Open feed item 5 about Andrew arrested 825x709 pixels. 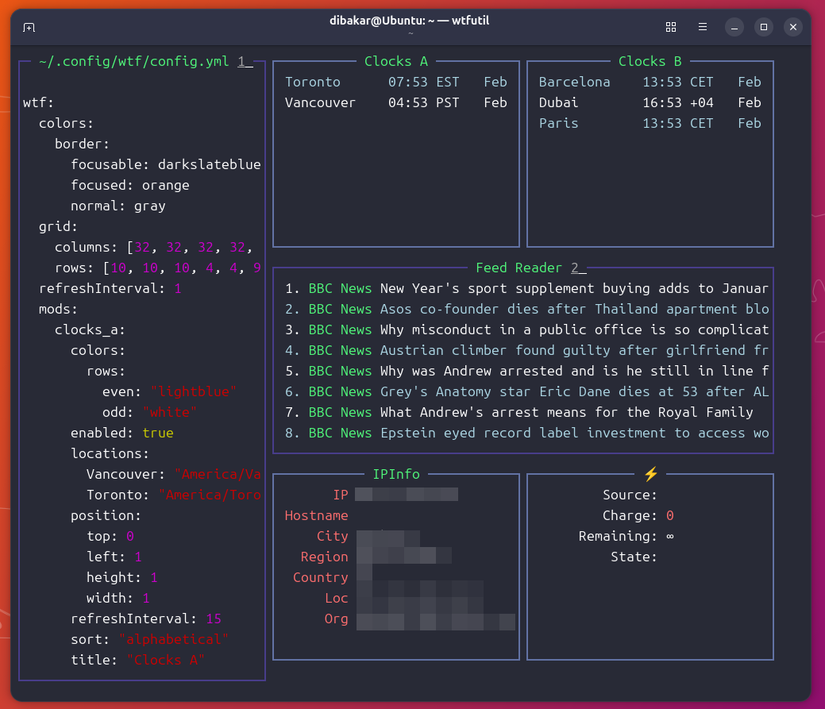click(527, 371)
